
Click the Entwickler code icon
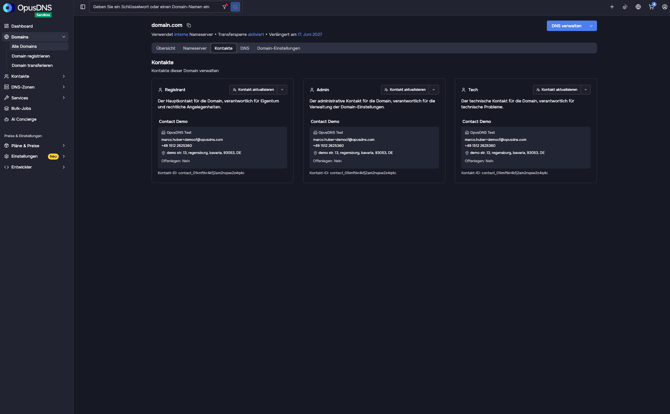coord(6,167)
